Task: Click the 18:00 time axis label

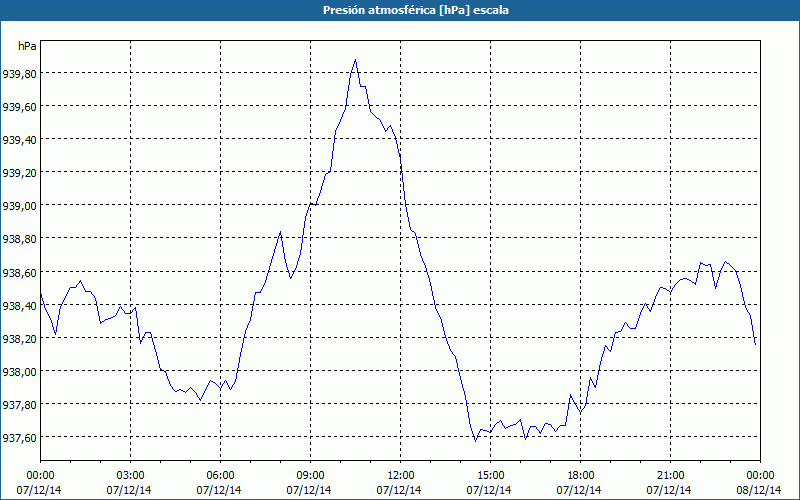Action: point(581,476)
